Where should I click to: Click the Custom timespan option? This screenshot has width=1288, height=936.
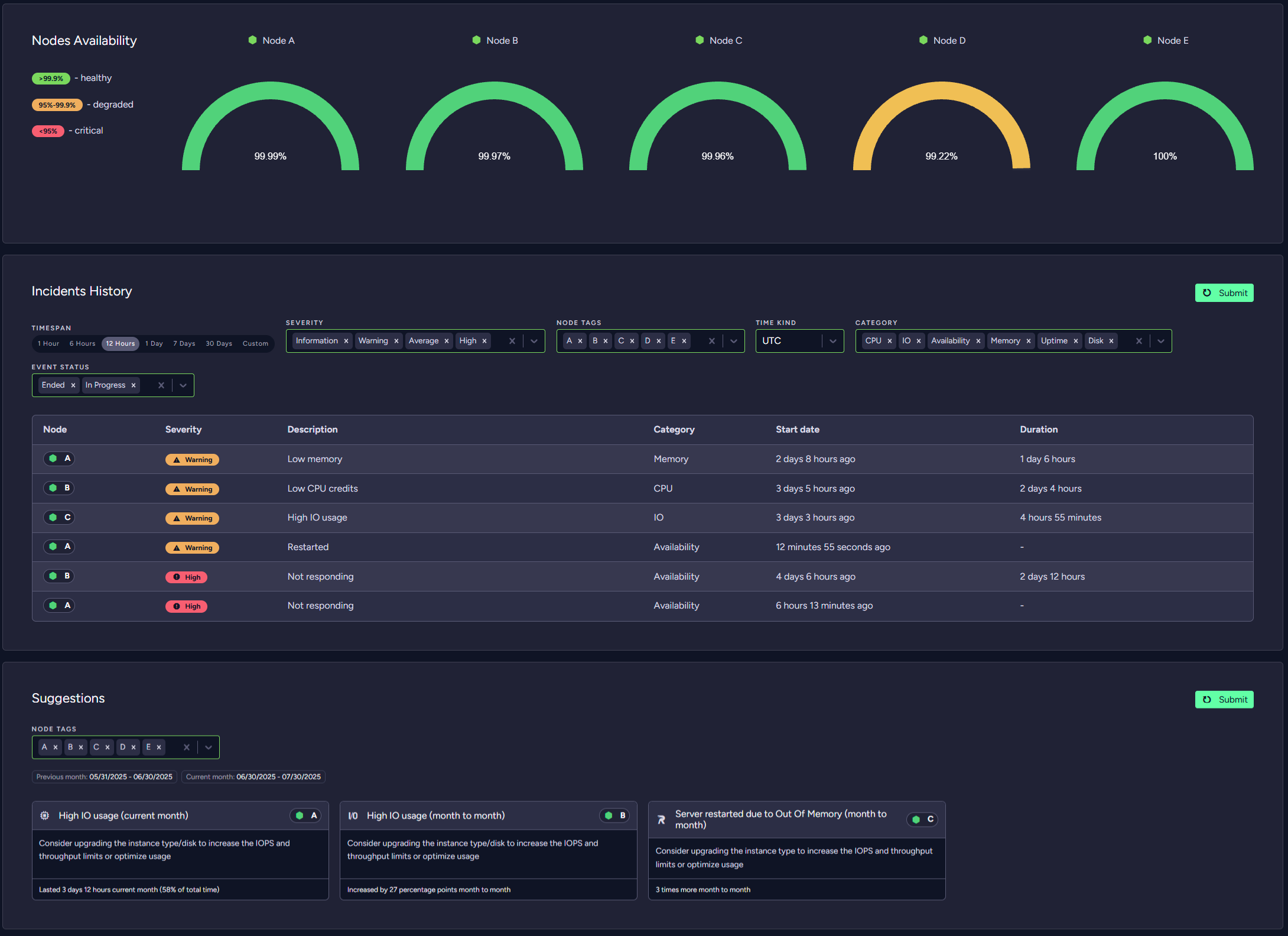255,343
